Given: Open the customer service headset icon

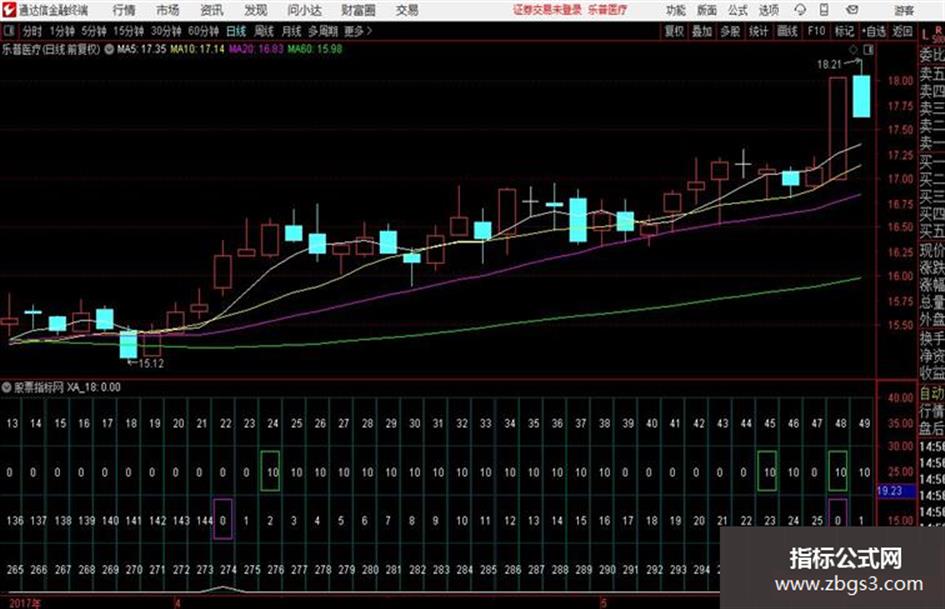Looking at the screenshot, I should (800, 10).
